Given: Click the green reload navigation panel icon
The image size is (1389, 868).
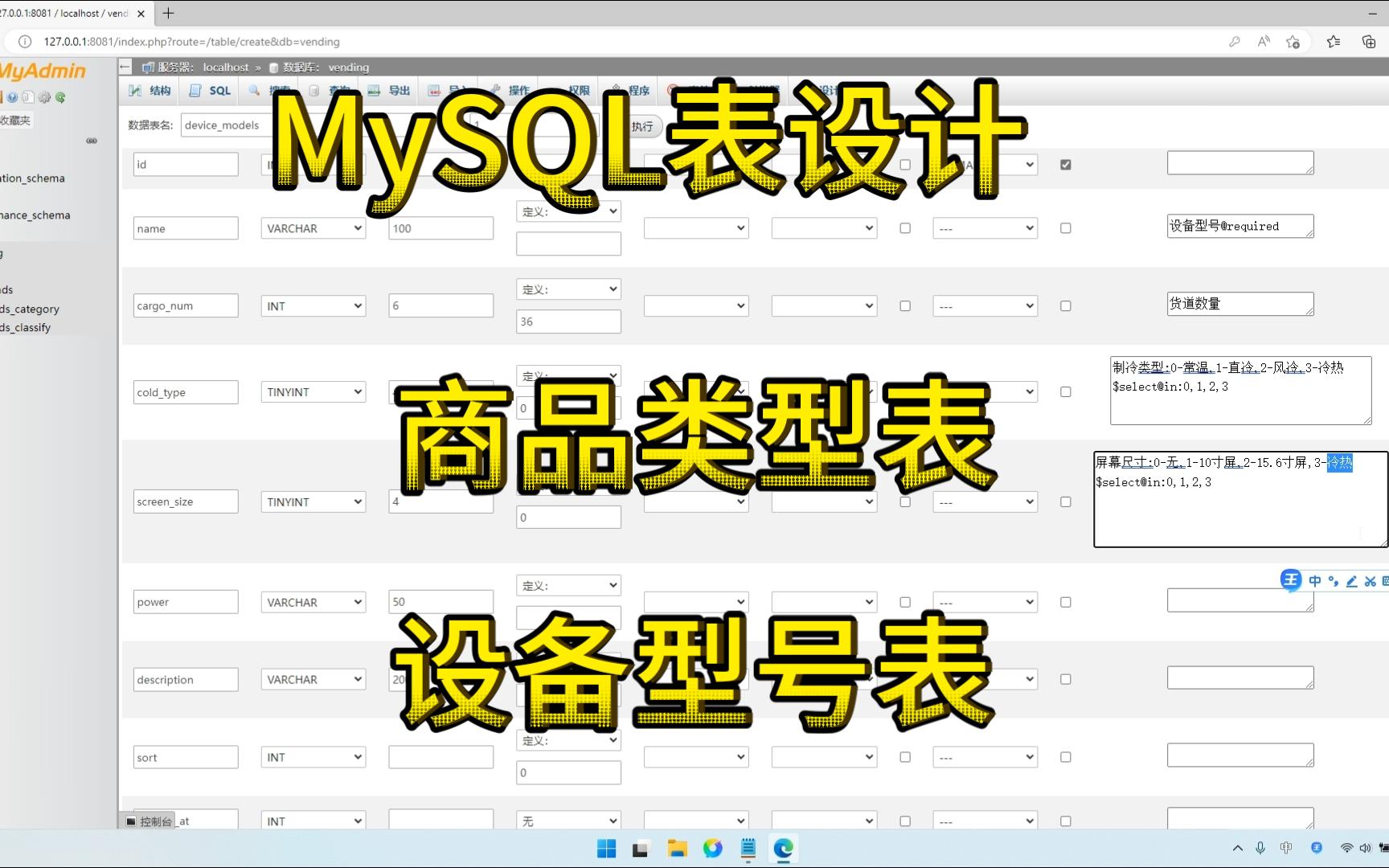Looking at the screenshot, I should pos(60,97).
